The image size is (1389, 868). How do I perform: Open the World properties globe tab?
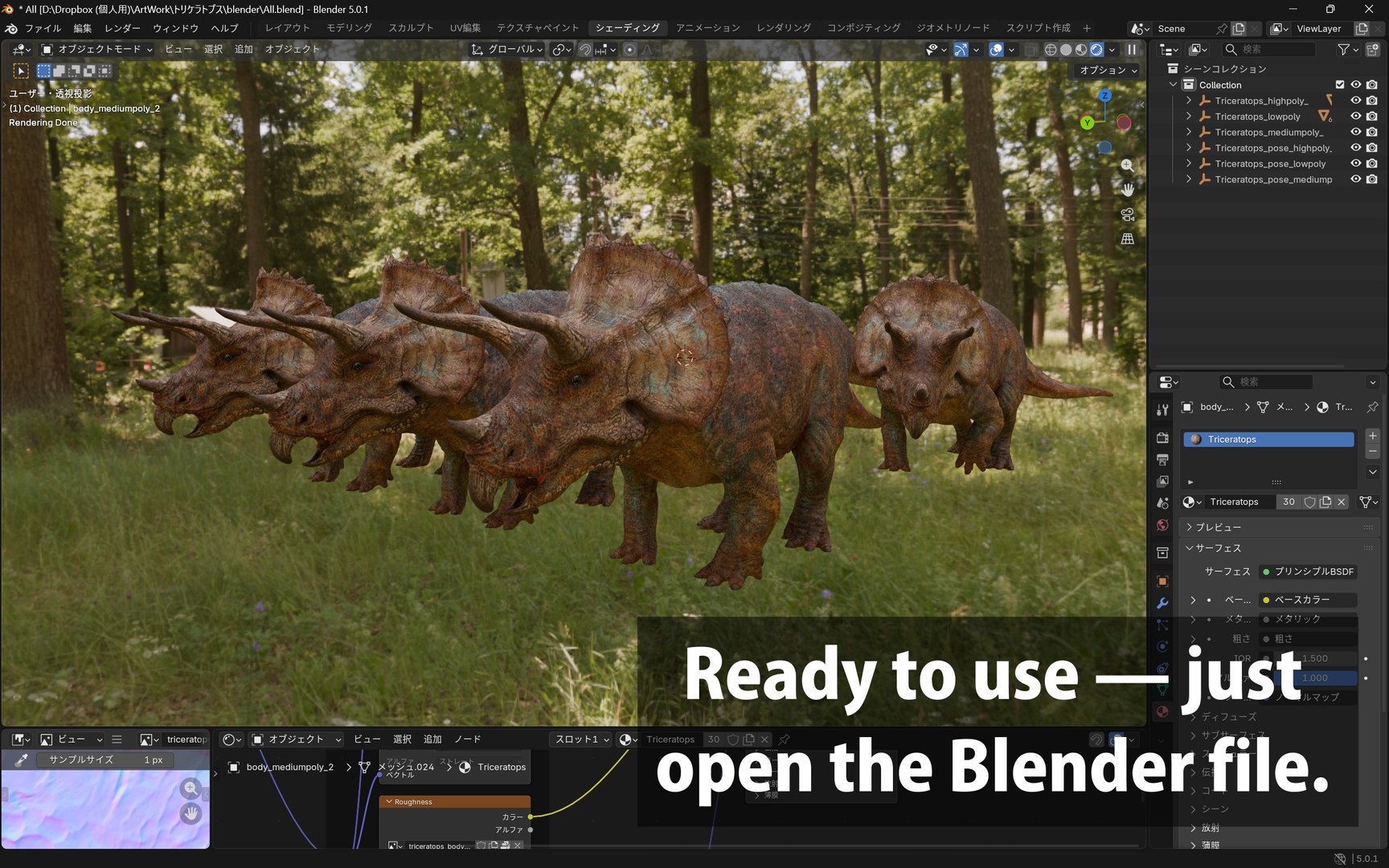tap(1162, 526)
